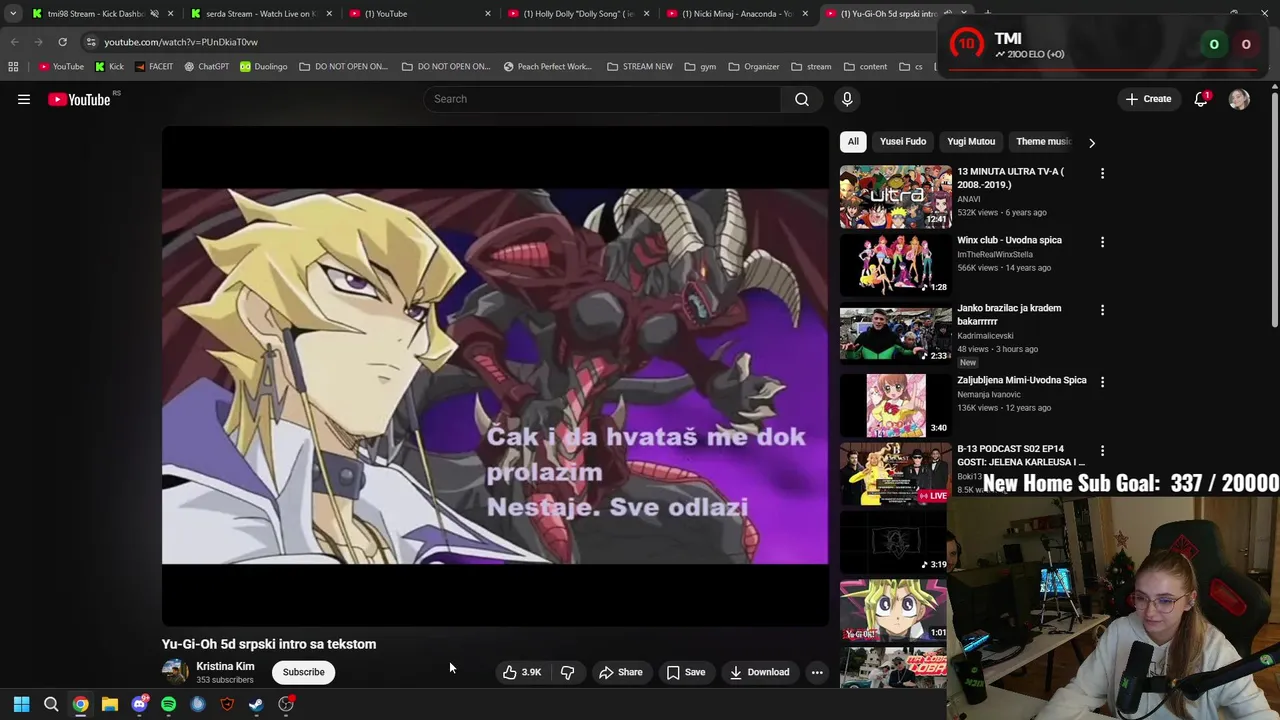
Task: Select the Yugi Mutou filter chip
Action: click(971, 142)
